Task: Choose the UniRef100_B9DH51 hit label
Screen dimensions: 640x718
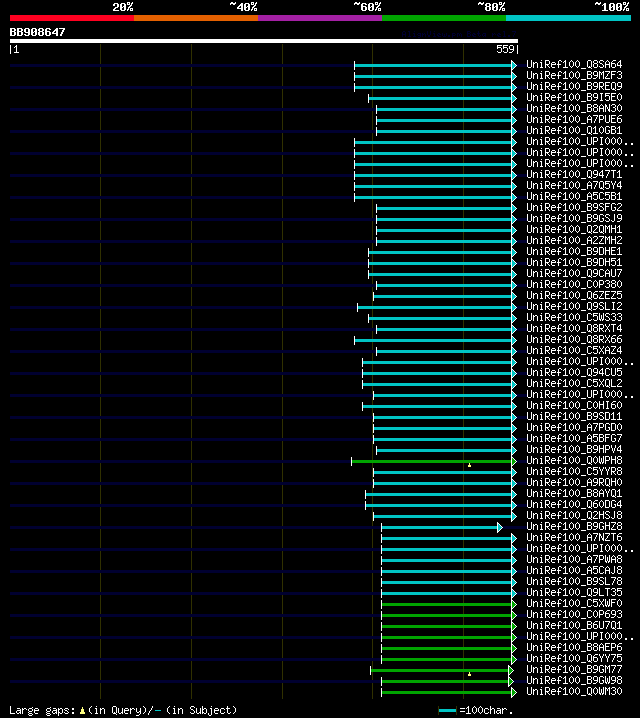Action: [x=574, y=262]
